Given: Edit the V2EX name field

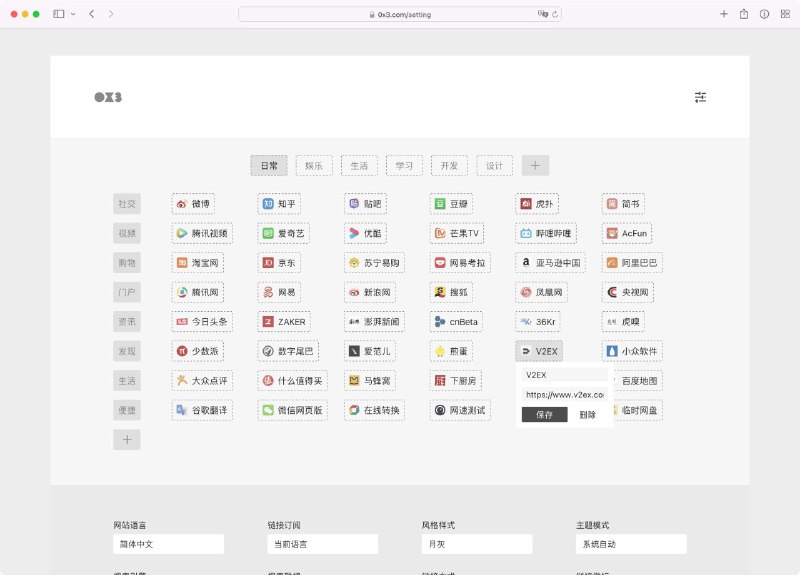Looking at the screenshot, I should click(x=564, y=375).
